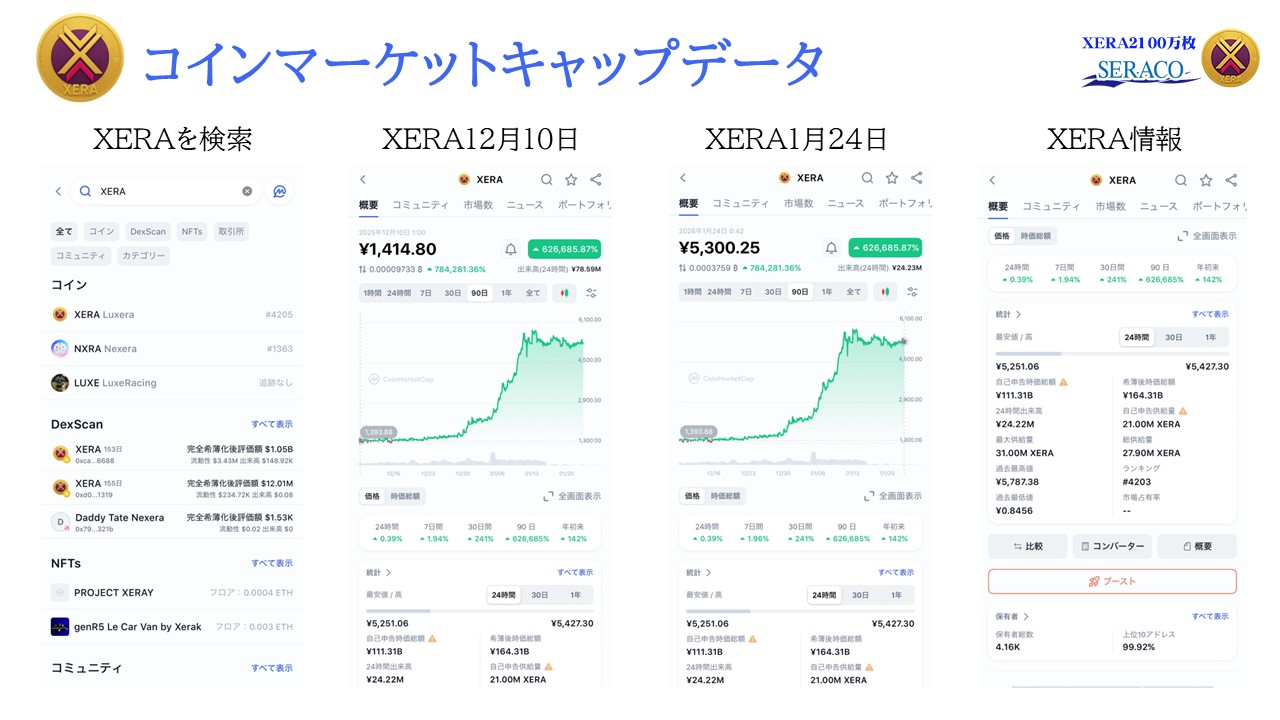This screenshot has width=1280, height=720.
Task: Toggle candlestick chart view in the December 10 panel
Action: pos(565,292)
